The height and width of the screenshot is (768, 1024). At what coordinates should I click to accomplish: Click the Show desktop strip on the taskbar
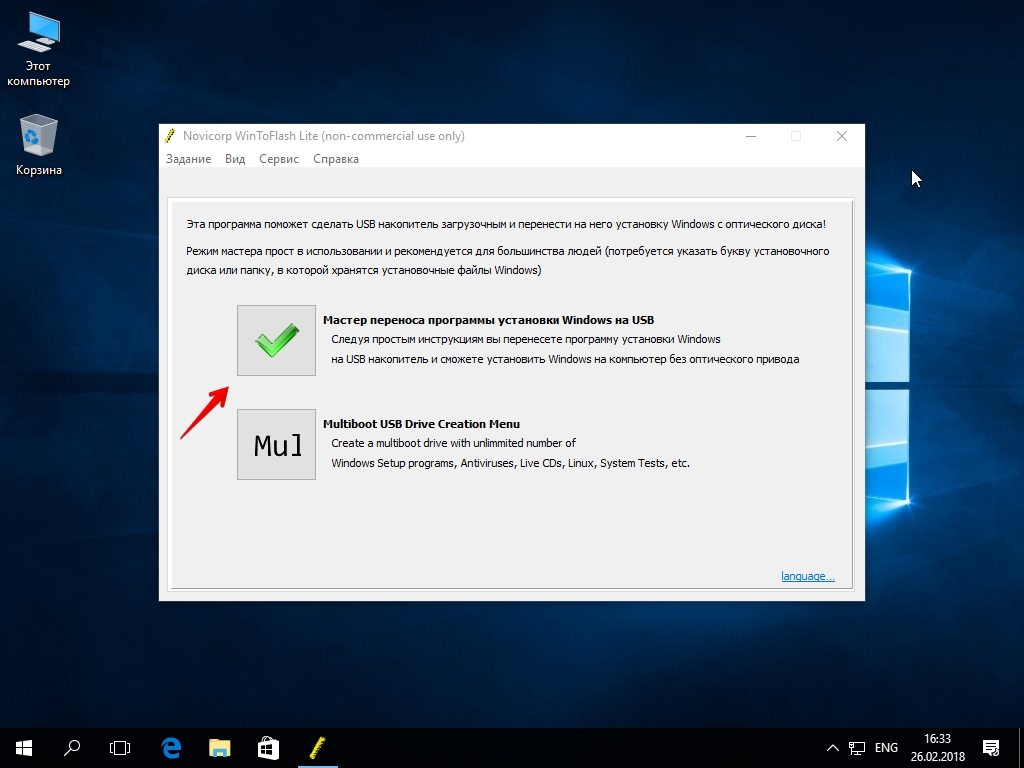click(1021, 748)
